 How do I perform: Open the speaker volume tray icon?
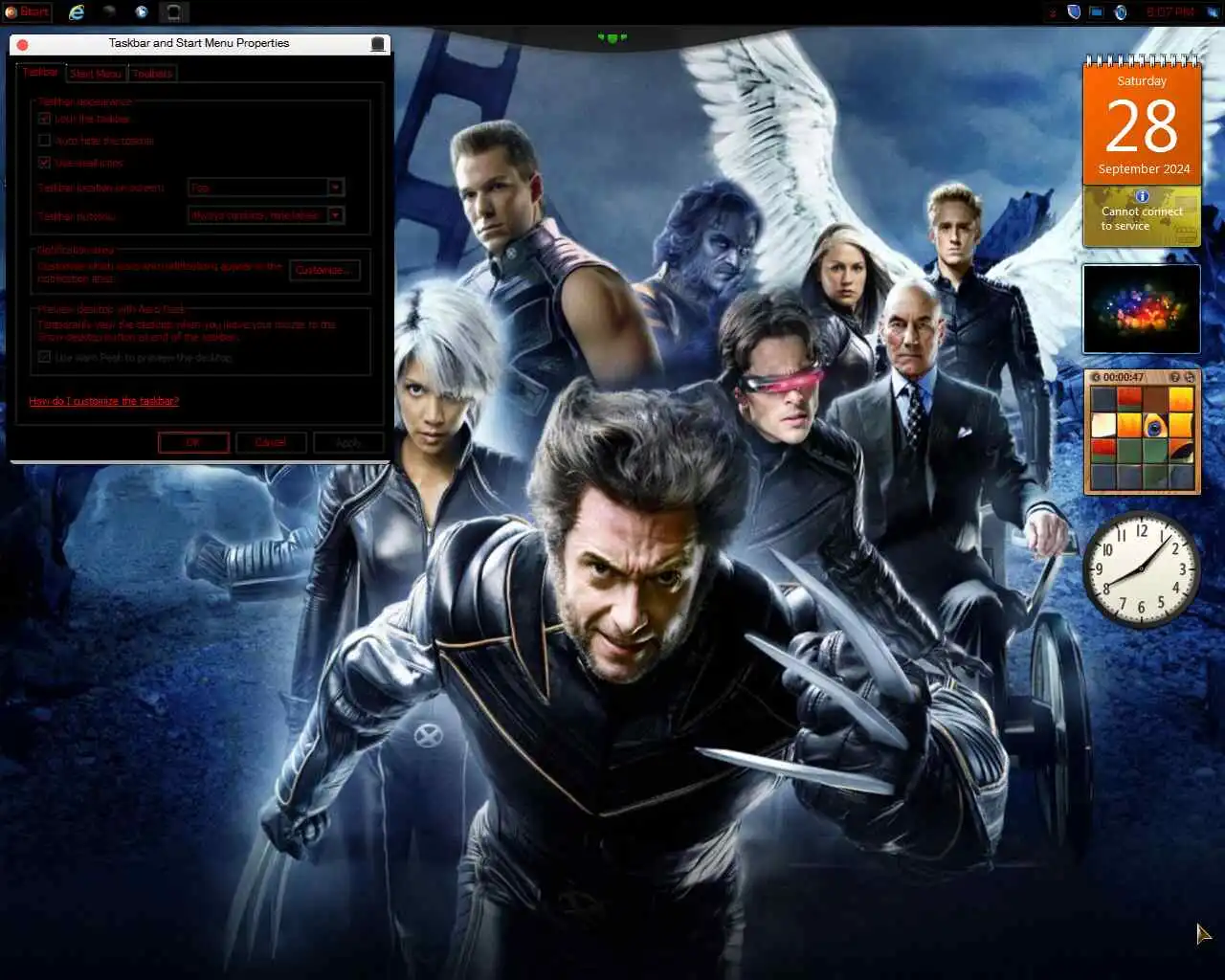(1121, 12)
